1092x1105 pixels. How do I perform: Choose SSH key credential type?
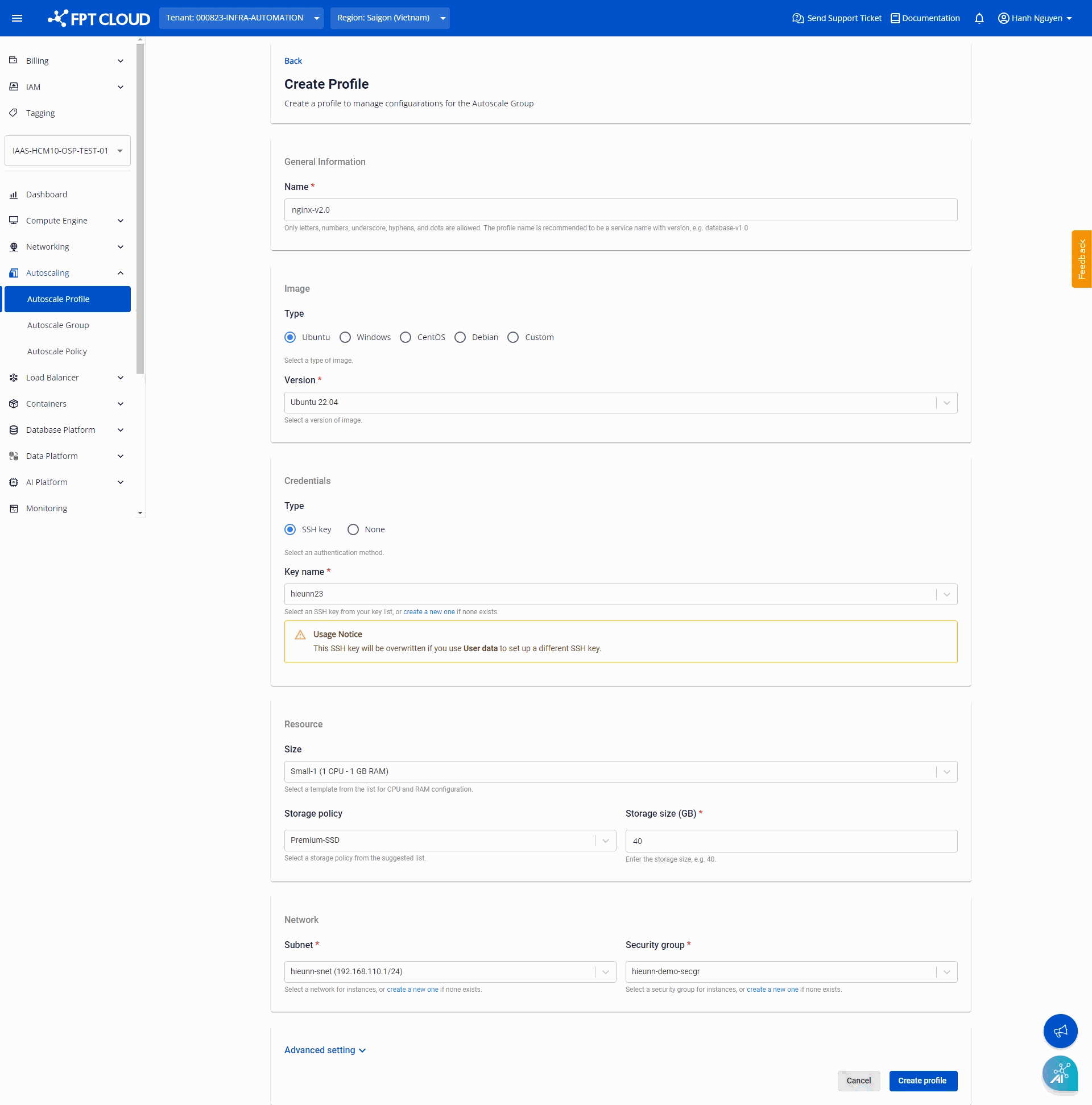click(x=290, y=529)
